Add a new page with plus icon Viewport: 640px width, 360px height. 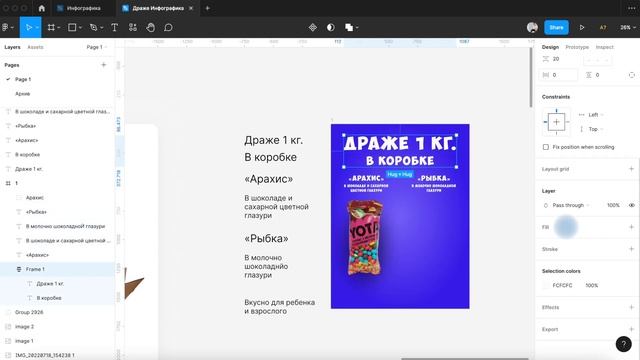[x=104, y=64]
